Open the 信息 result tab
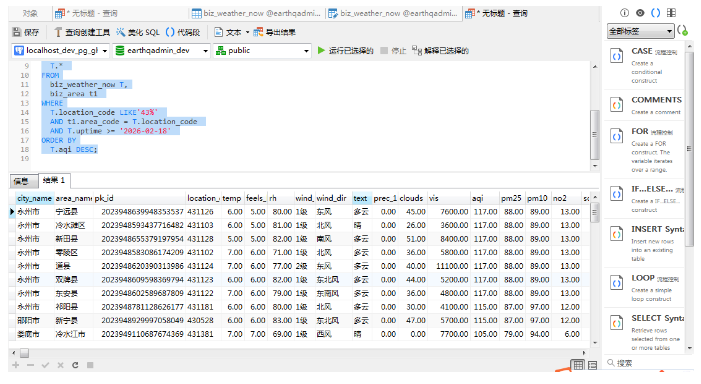 coord(24,181)
